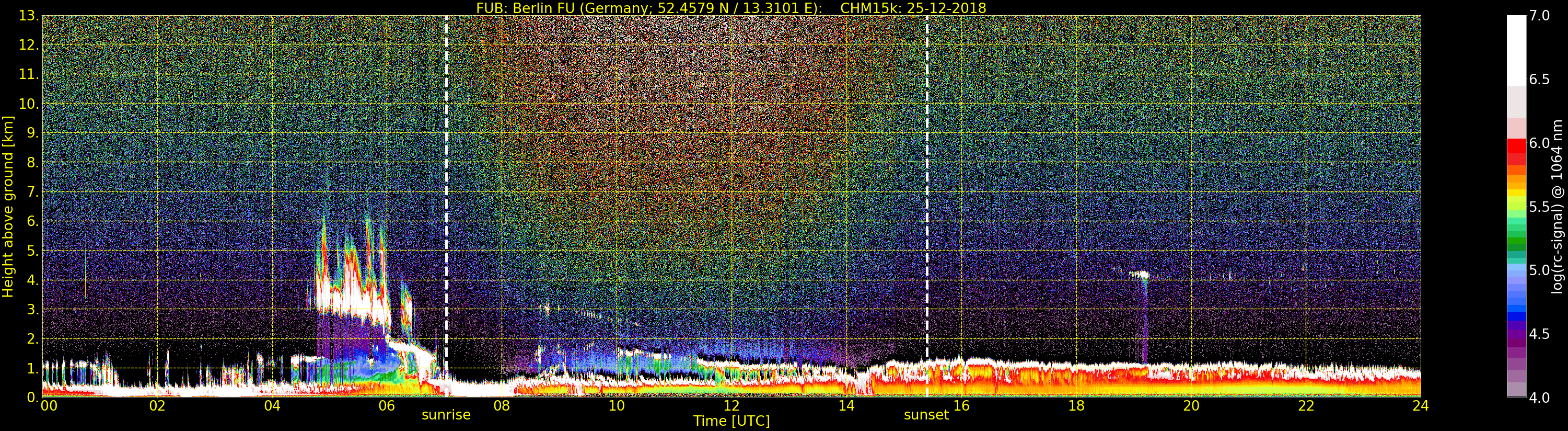Click the 'Time [UTC]' axis label
Screen dimensions: 1568x431
[731, 421]
